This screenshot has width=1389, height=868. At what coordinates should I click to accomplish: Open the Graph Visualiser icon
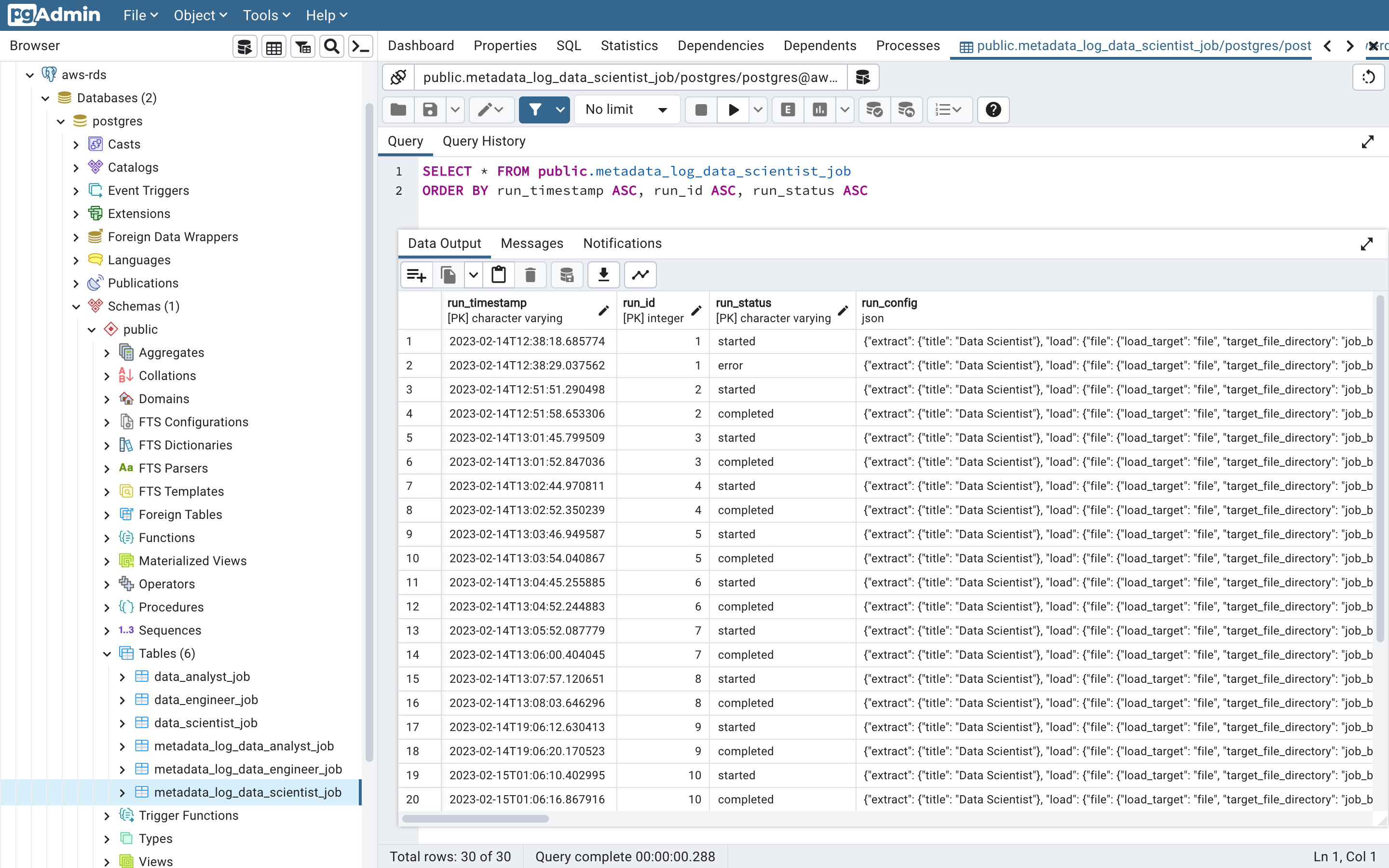[x=640, y=275]
